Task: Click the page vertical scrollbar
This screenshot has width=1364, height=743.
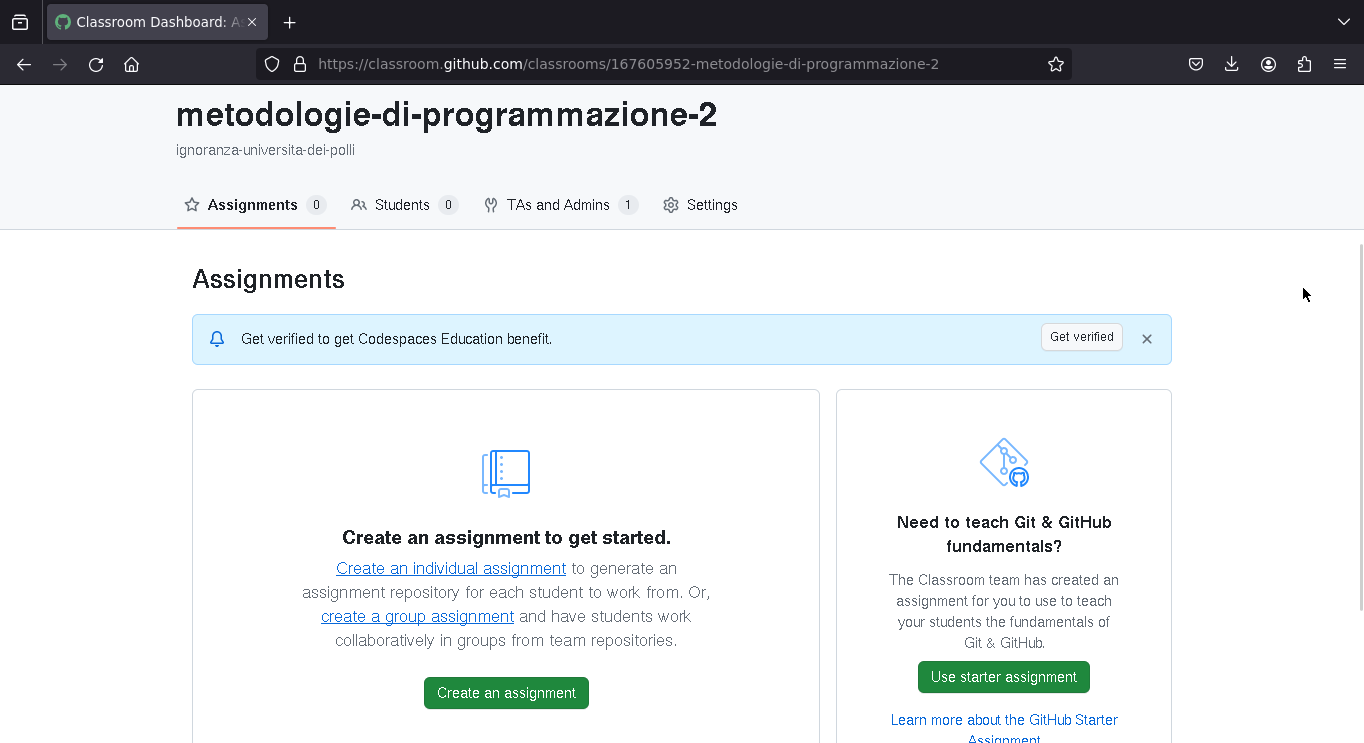Action: click(1360, 425)
